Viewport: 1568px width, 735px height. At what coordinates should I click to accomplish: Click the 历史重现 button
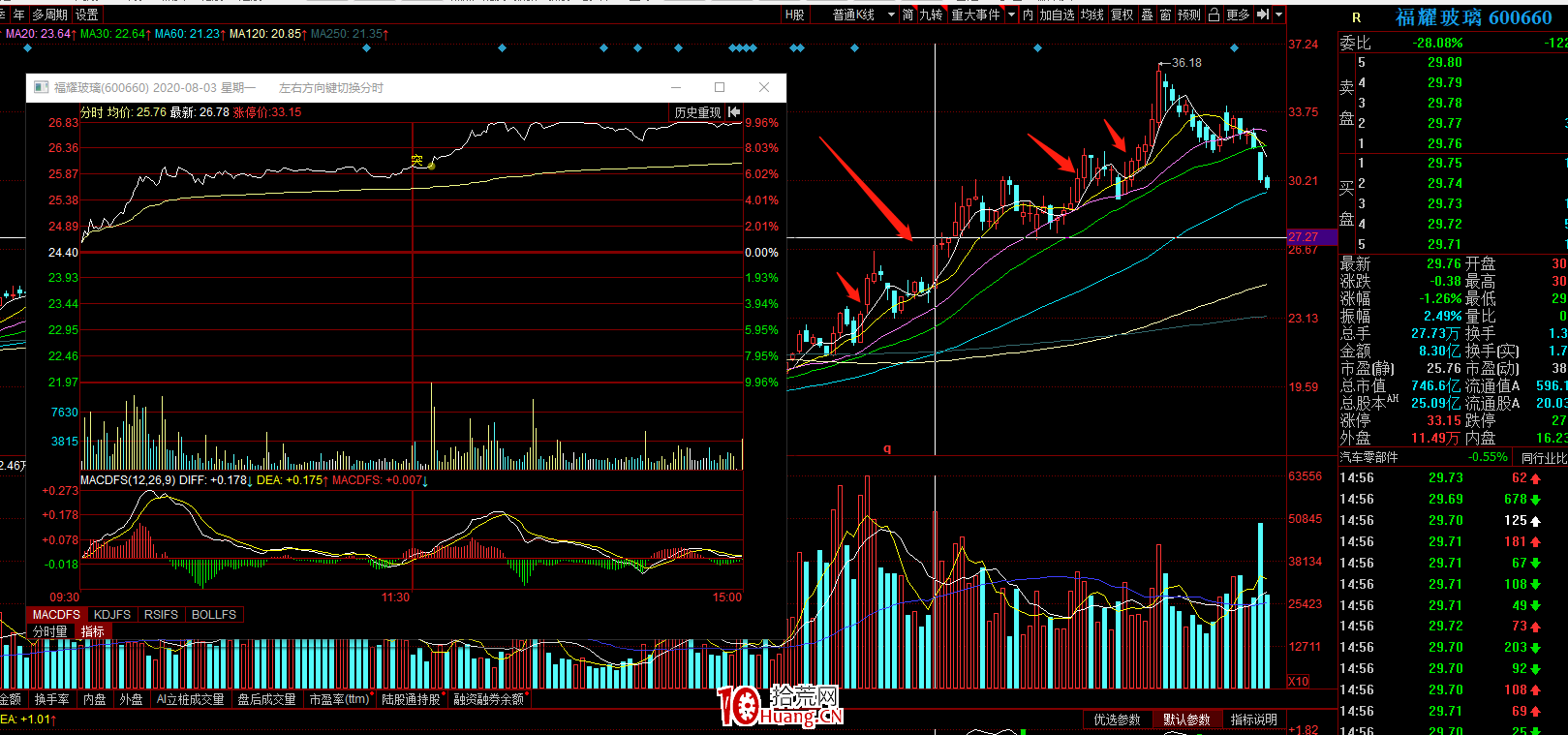[x=697, y=112]
